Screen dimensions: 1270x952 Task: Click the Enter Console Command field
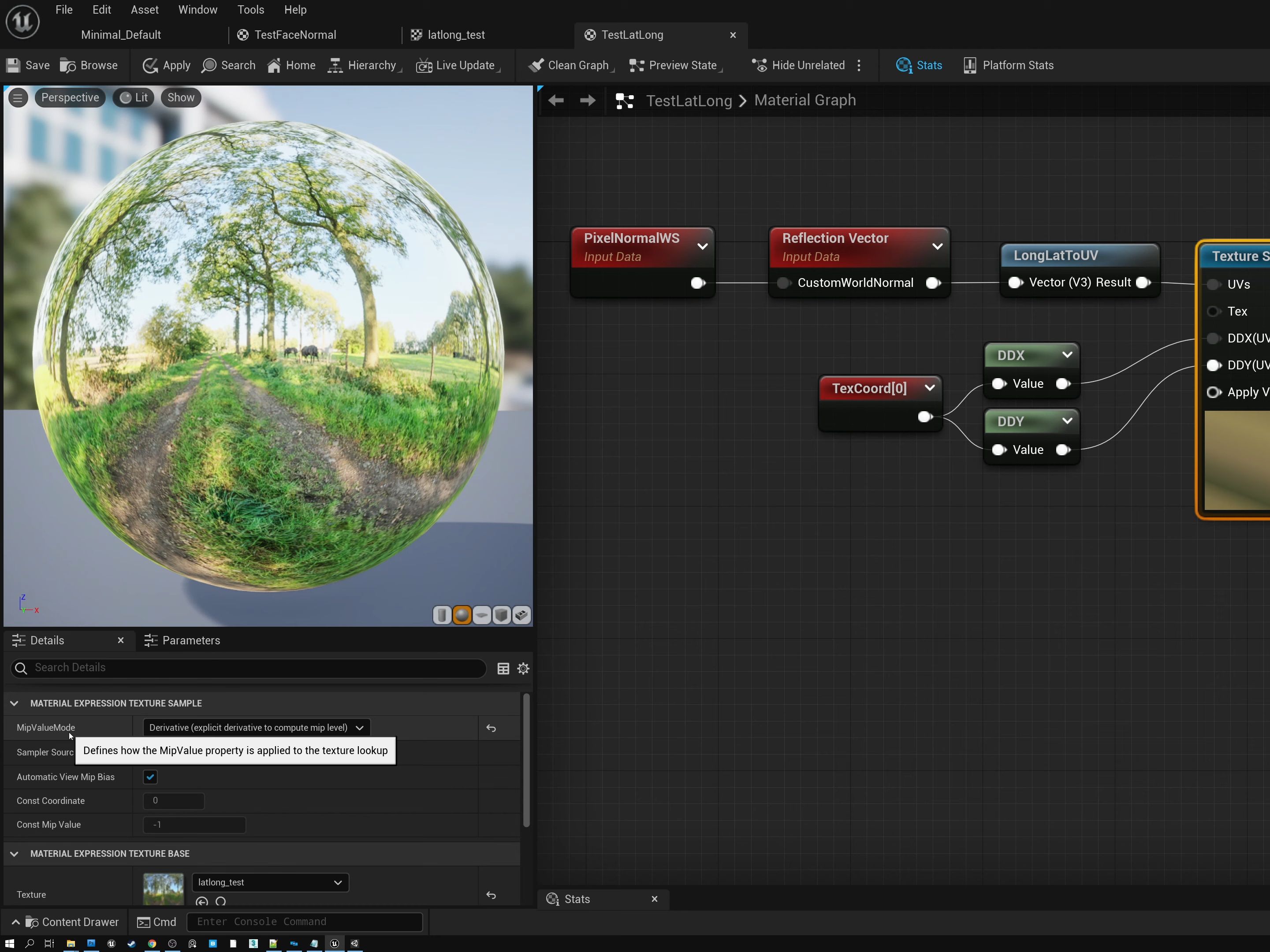305,923
